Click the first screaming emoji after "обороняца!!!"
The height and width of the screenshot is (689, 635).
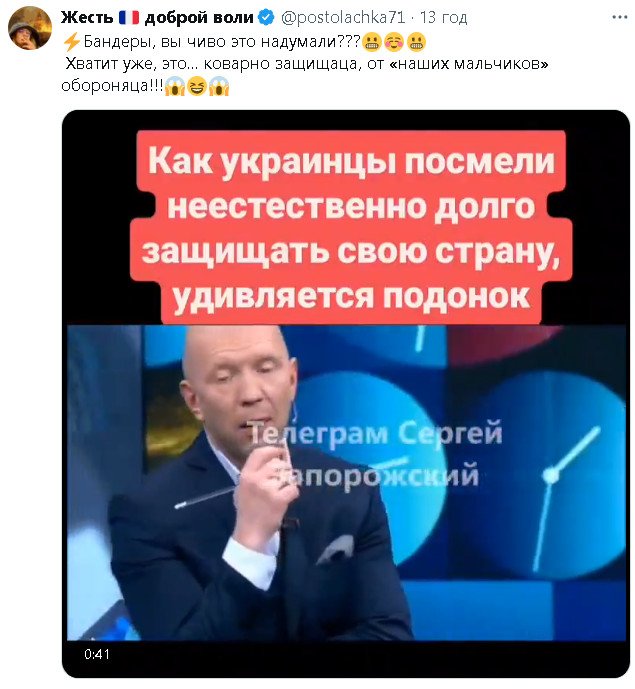pos(174,86)
